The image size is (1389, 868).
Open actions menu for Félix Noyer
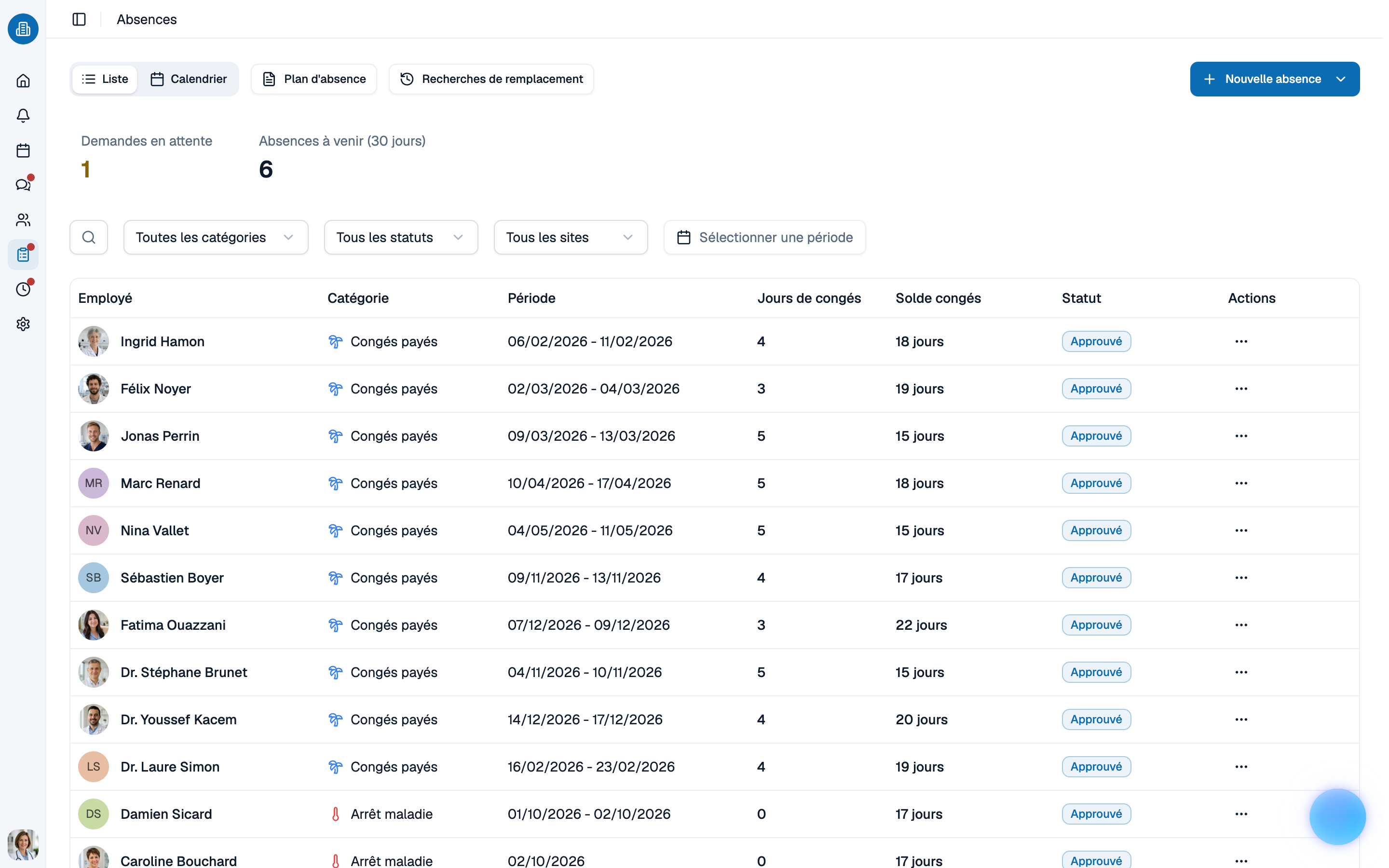pos(1241,389)
